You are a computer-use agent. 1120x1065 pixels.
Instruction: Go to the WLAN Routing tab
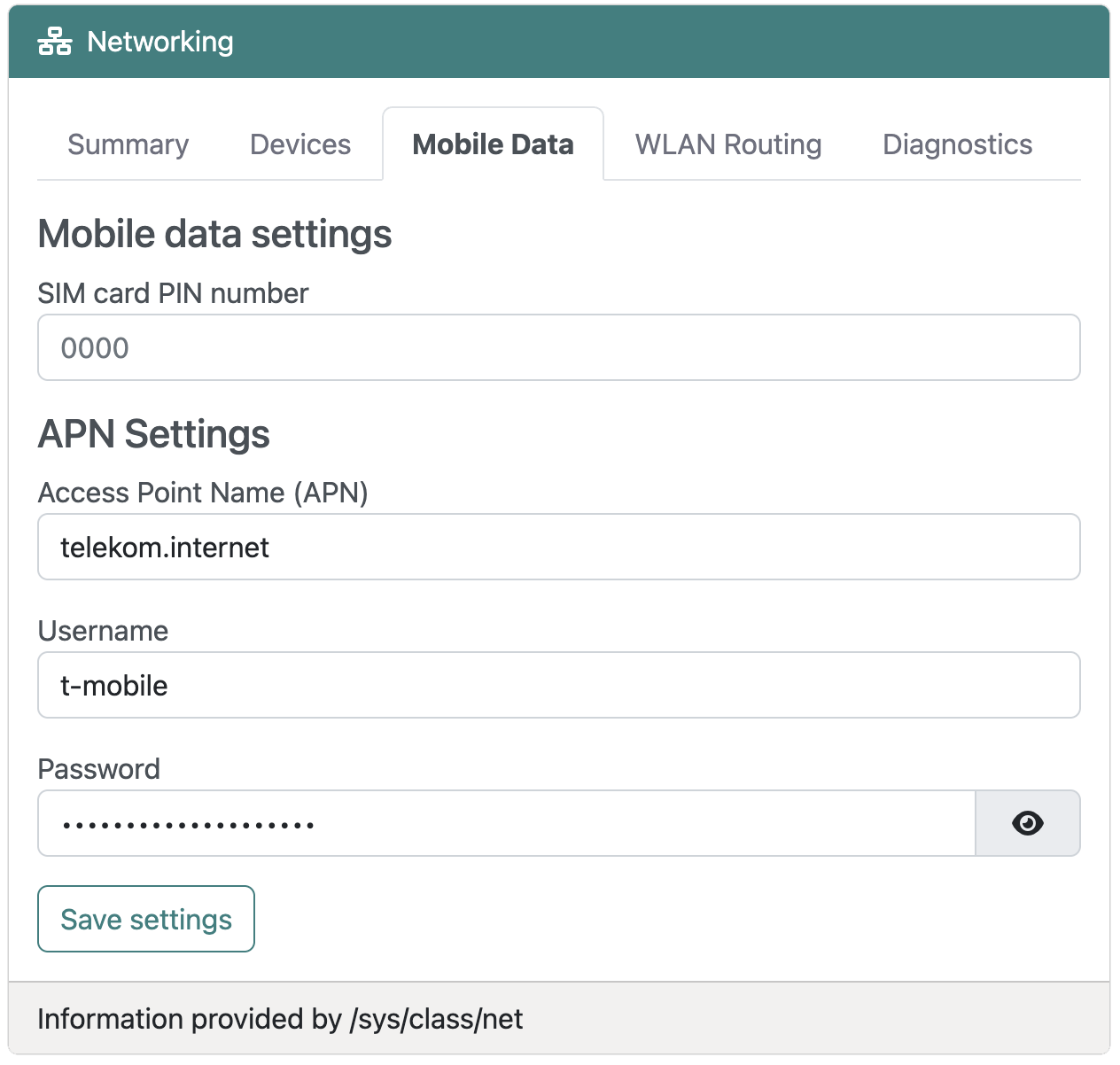click(728, 144)
